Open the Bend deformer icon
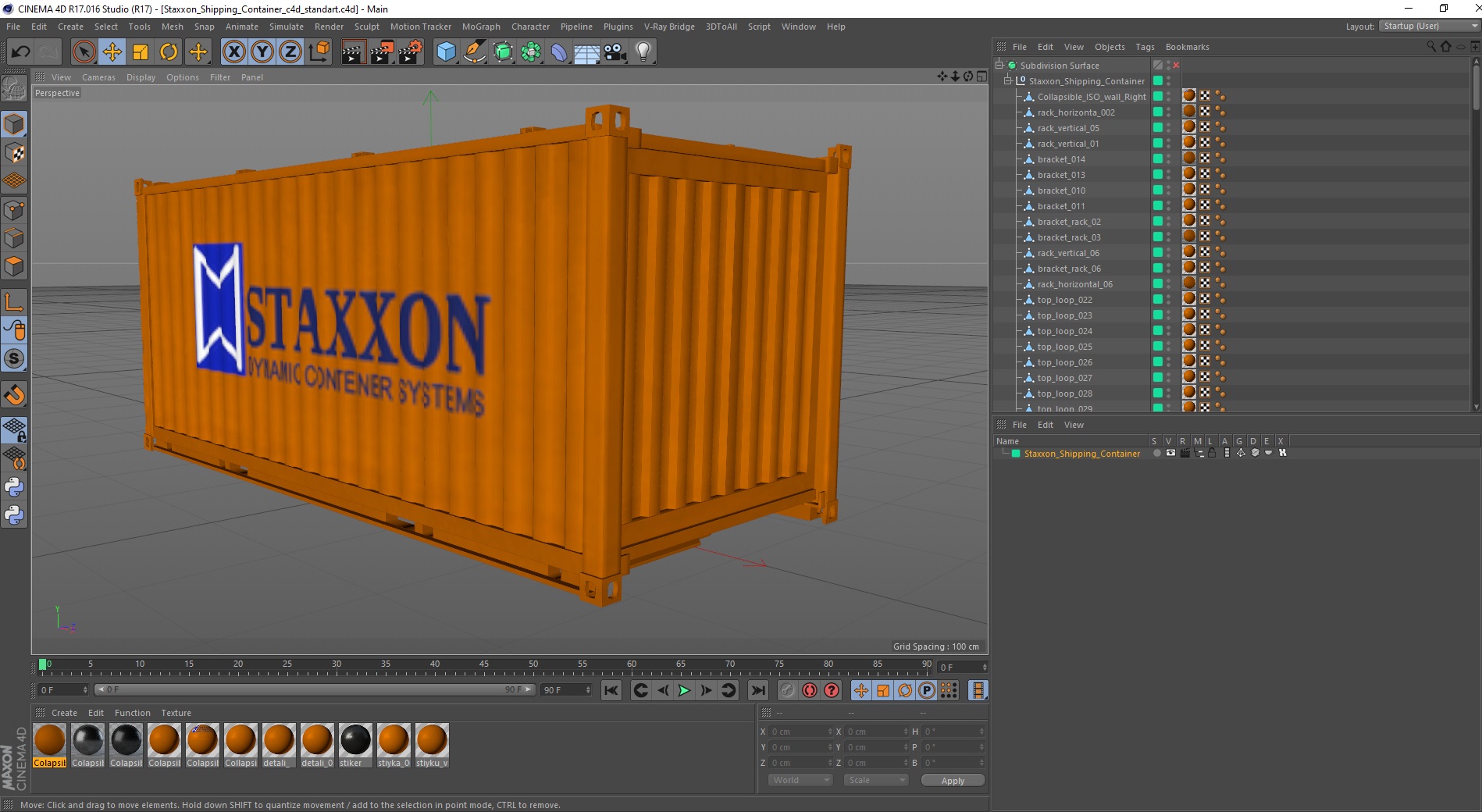This screenshot has width=1482, height=812. [559, 52]
